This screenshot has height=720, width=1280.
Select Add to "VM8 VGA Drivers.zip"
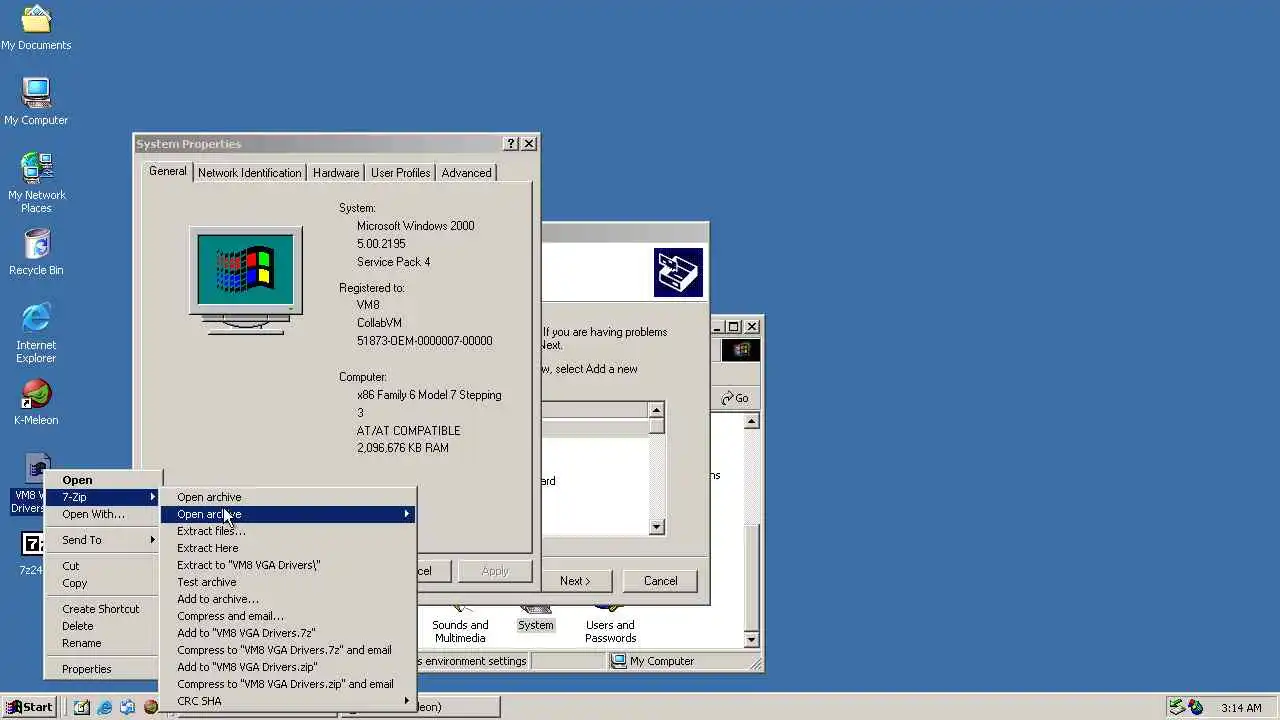(x=288, y=667)
